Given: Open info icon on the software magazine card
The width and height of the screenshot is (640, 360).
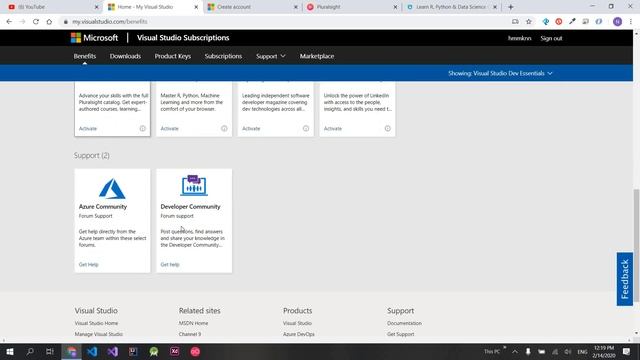Looking at the screenshot, I should 306,128.
